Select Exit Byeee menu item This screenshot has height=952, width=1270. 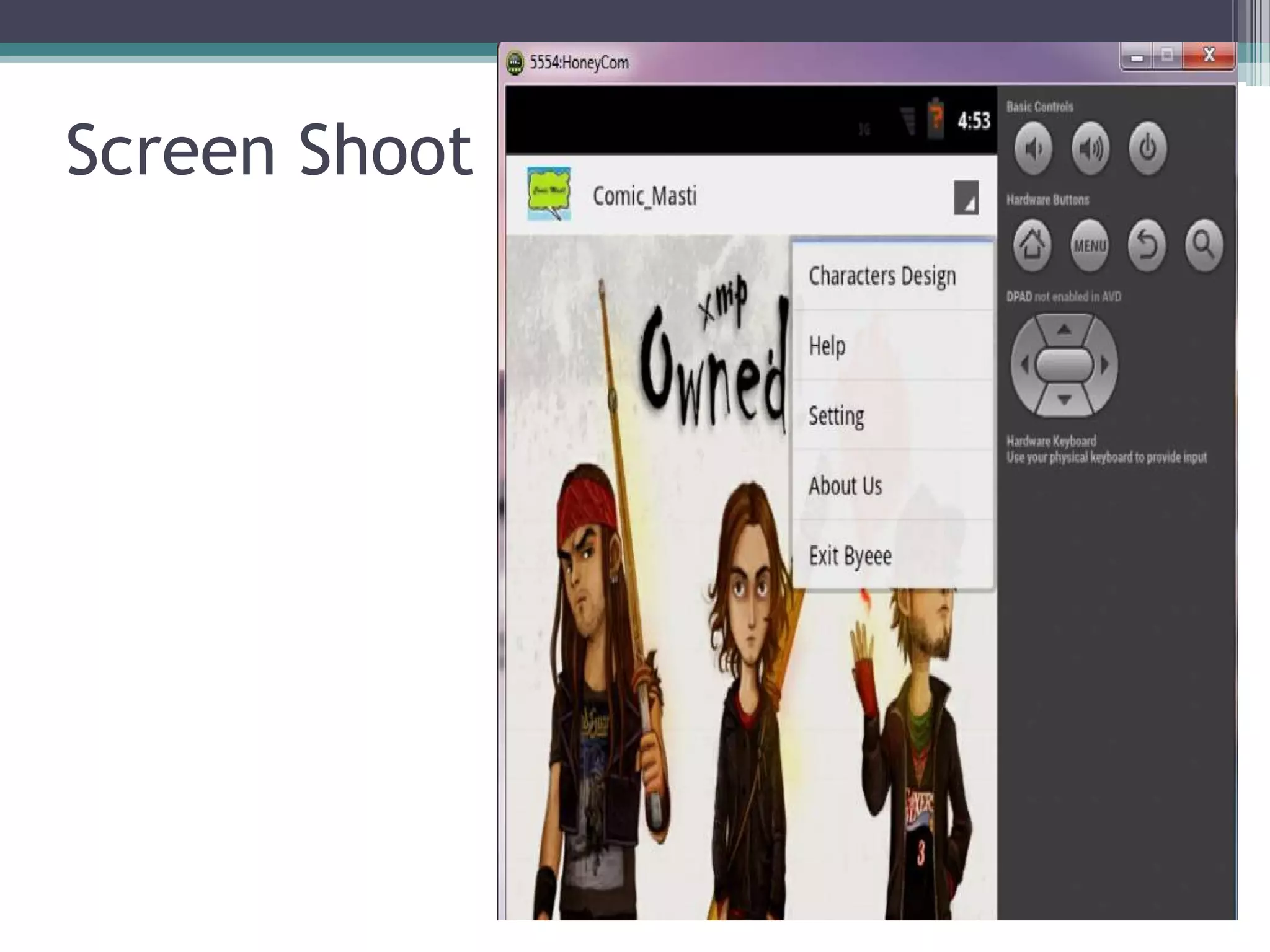click(893, 555)
